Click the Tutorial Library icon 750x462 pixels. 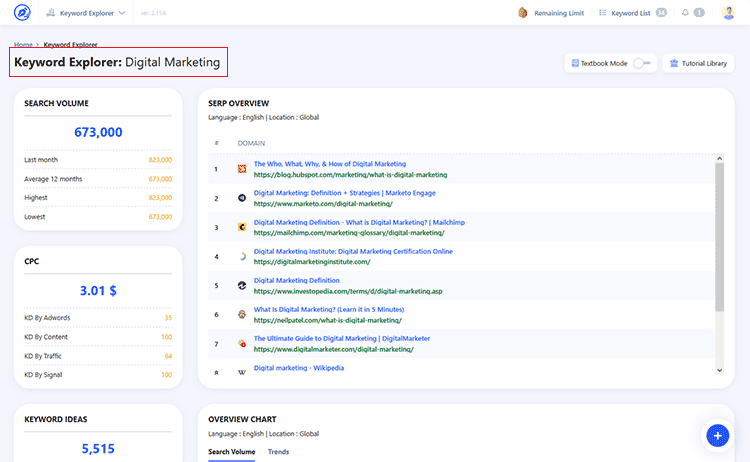pos(674,63)
